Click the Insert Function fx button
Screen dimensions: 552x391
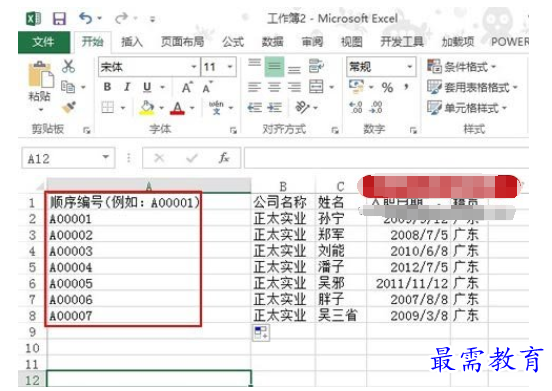(224, 158)
